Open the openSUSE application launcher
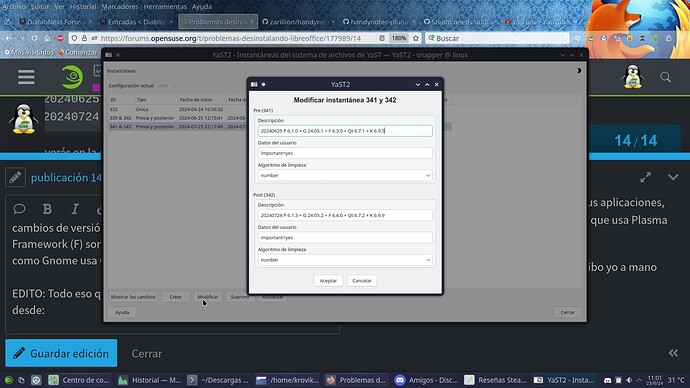This screenshot has width=690, height=388. 9,380
